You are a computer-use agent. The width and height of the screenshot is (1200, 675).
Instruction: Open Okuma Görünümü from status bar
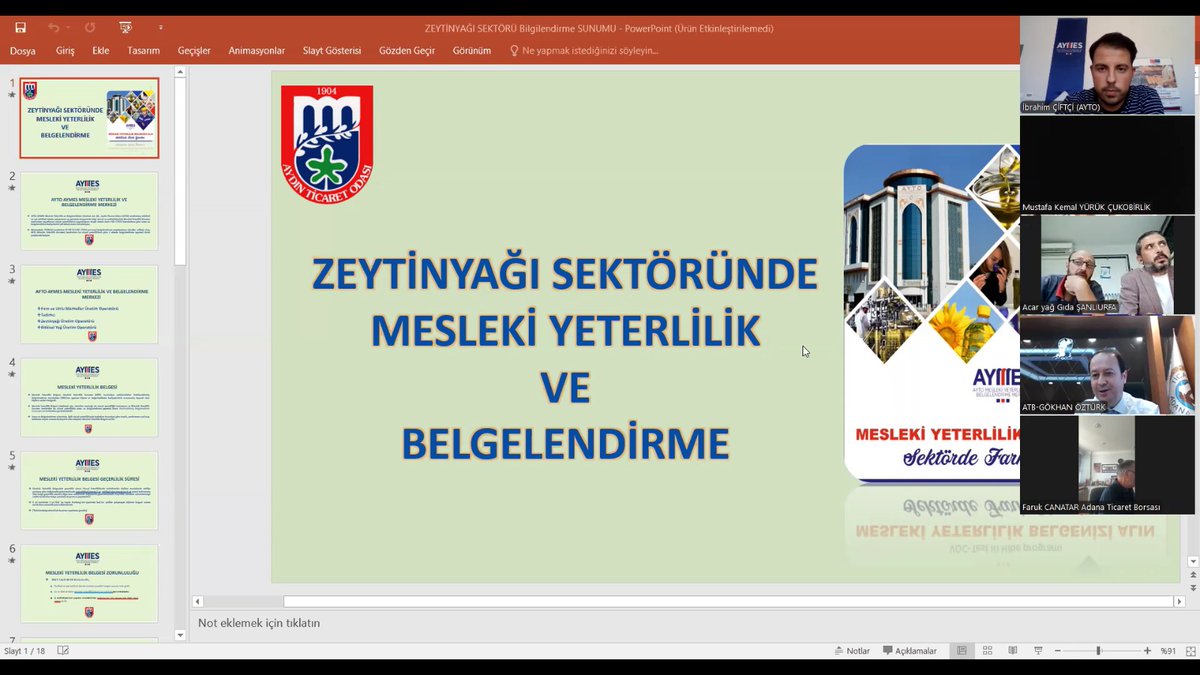1013,650
